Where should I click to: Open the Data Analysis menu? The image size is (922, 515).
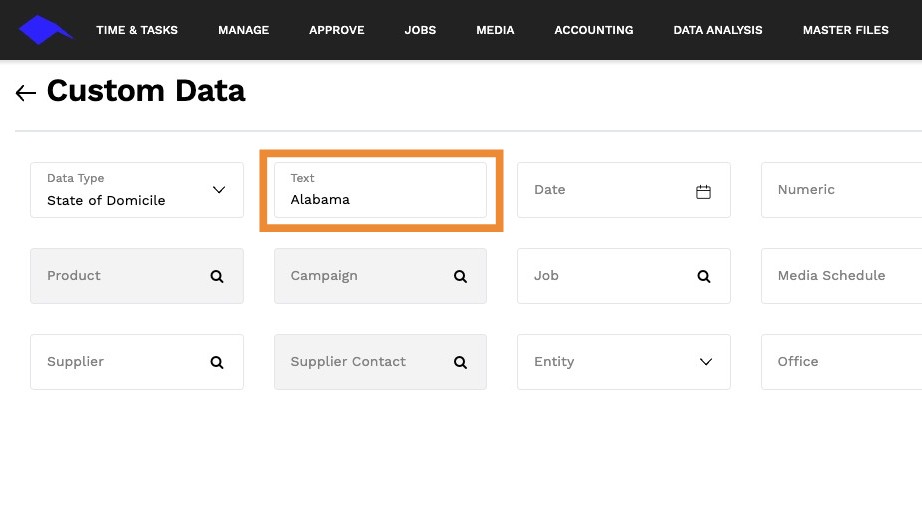[x=718, y=30]
